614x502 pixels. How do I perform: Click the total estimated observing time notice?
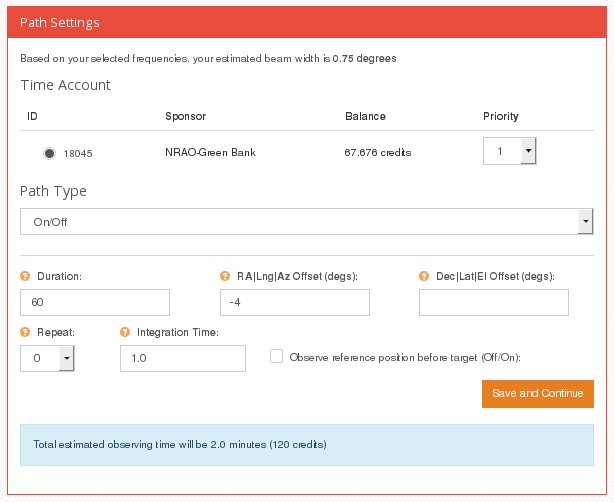[307, 445]
